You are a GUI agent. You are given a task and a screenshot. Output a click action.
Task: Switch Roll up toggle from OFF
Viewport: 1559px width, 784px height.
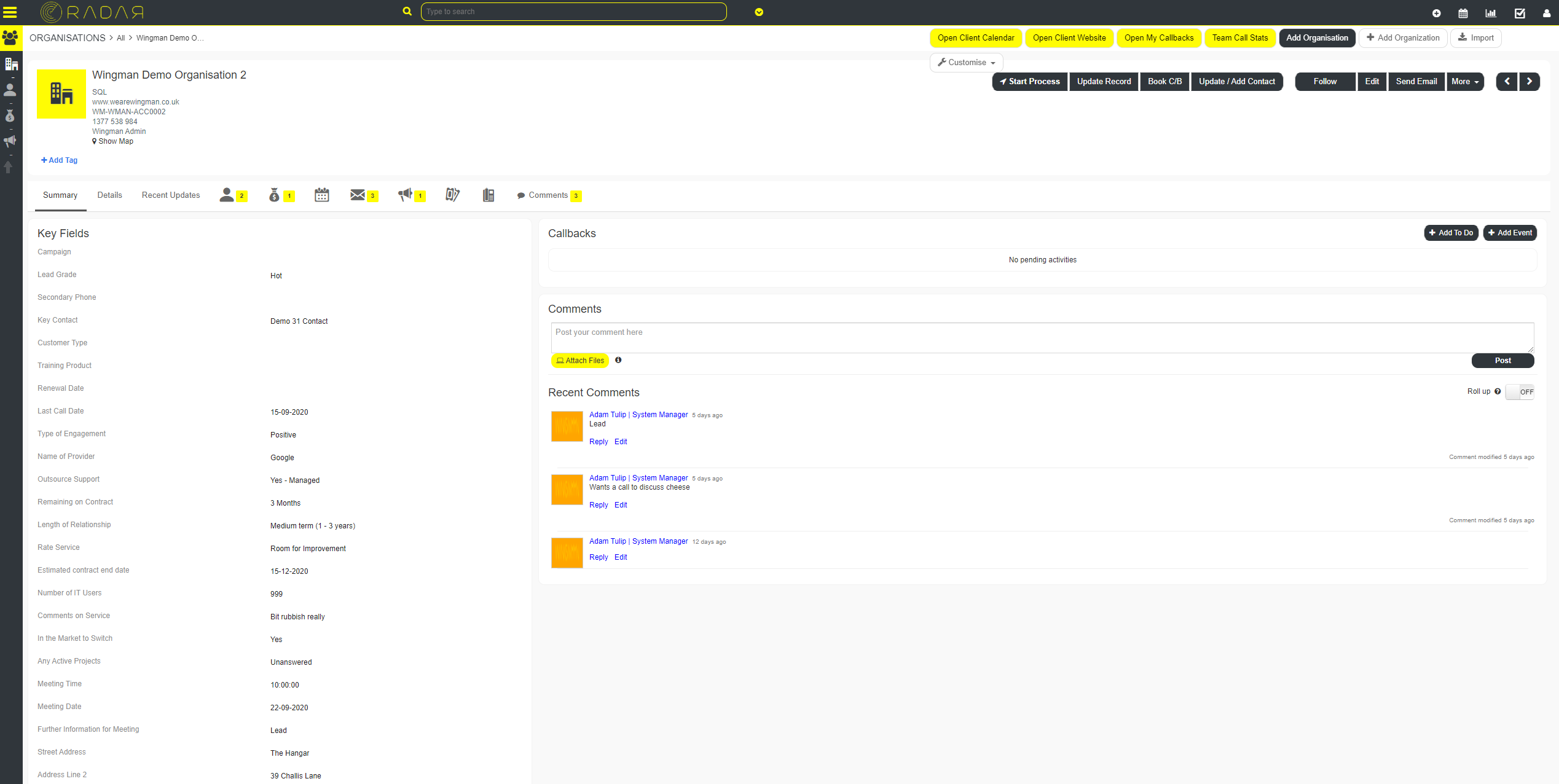[1520, 391]
